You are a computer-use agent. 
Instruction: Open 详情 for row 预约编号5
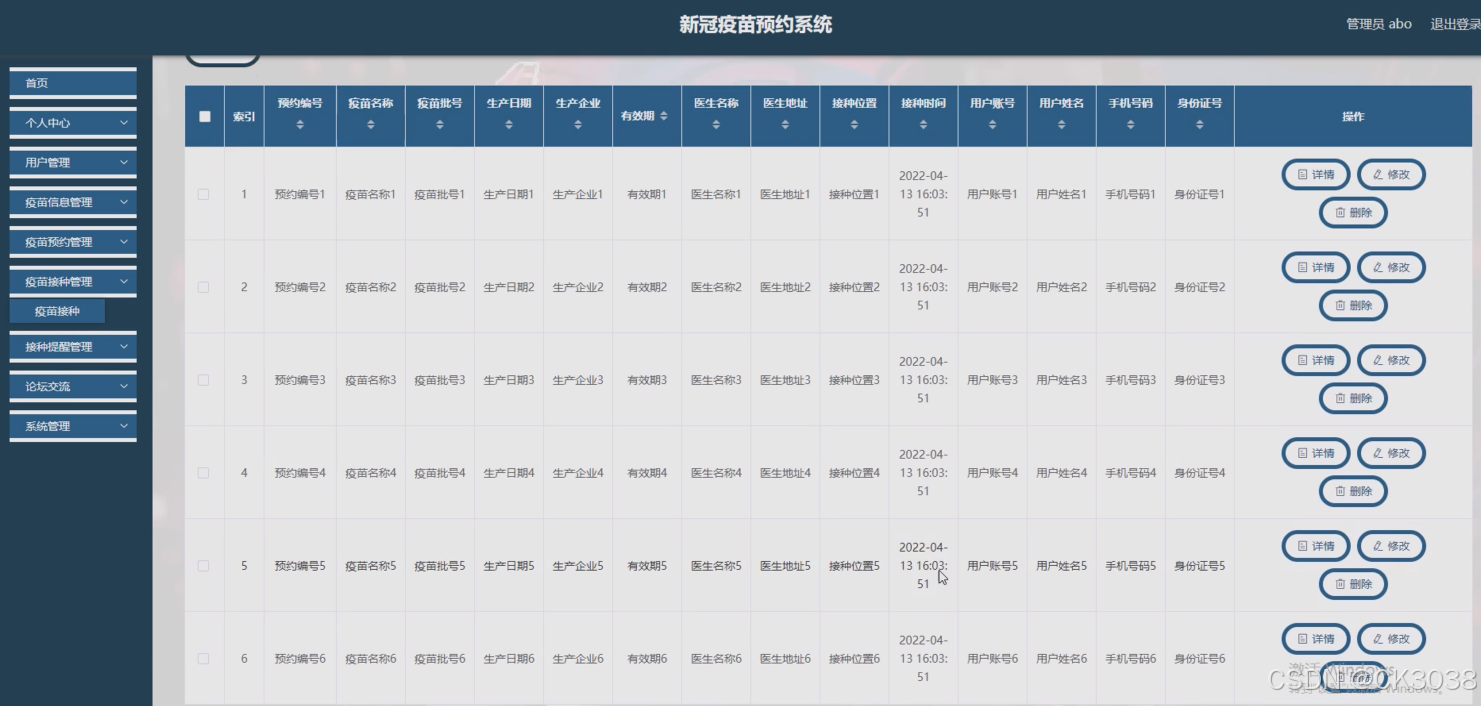pyautogui.click(x=1316, y=547)
